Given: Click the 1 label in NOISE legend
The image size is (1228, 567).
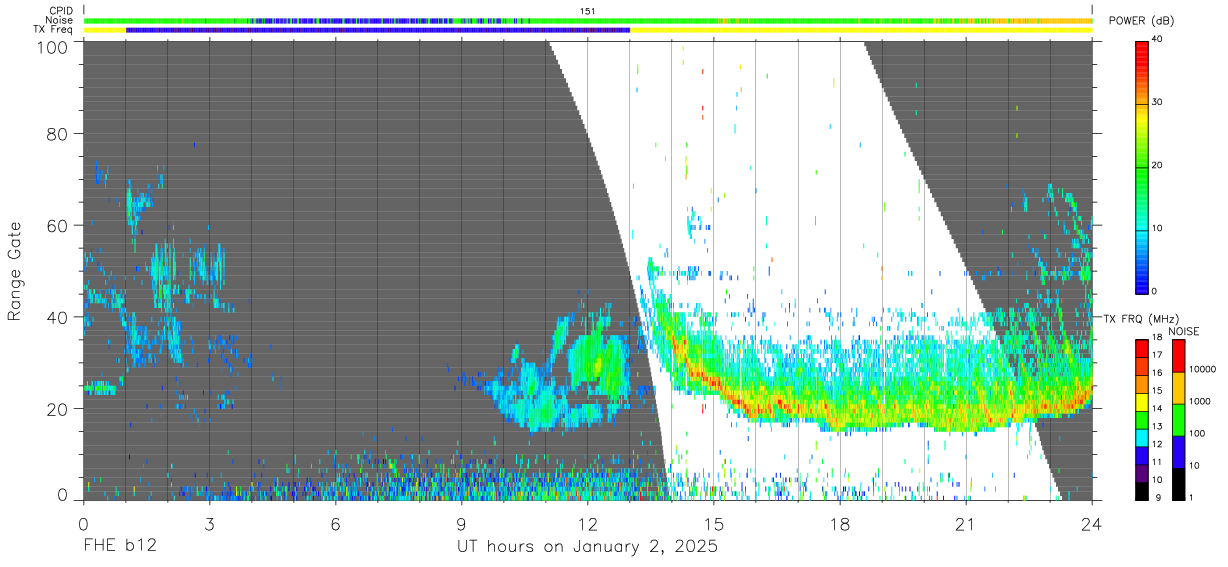Looking at the screenshot, I should pos(1191,497).
